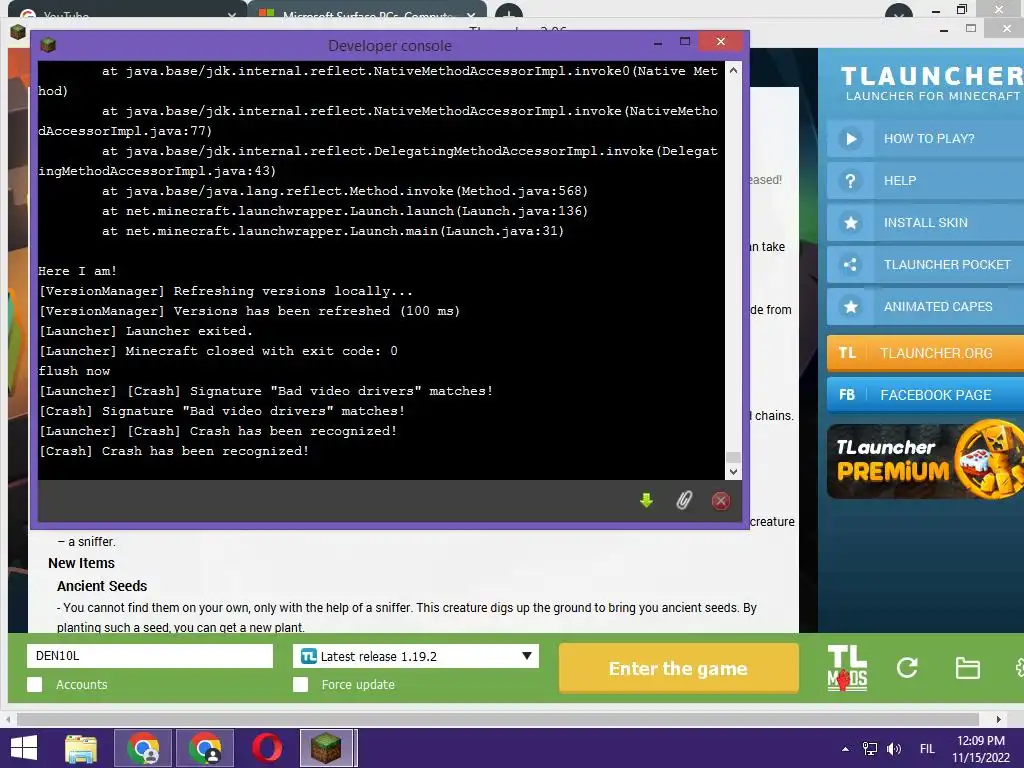Open File Explorer from taskbar
This screenshot has width=1024, height=768.
81,748
